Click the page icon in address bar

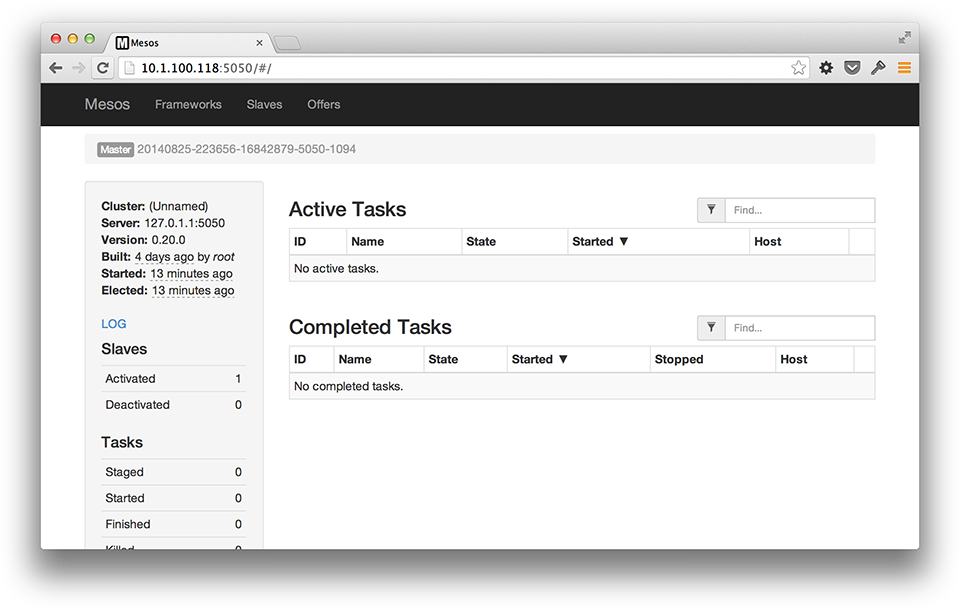coord(129,68)
